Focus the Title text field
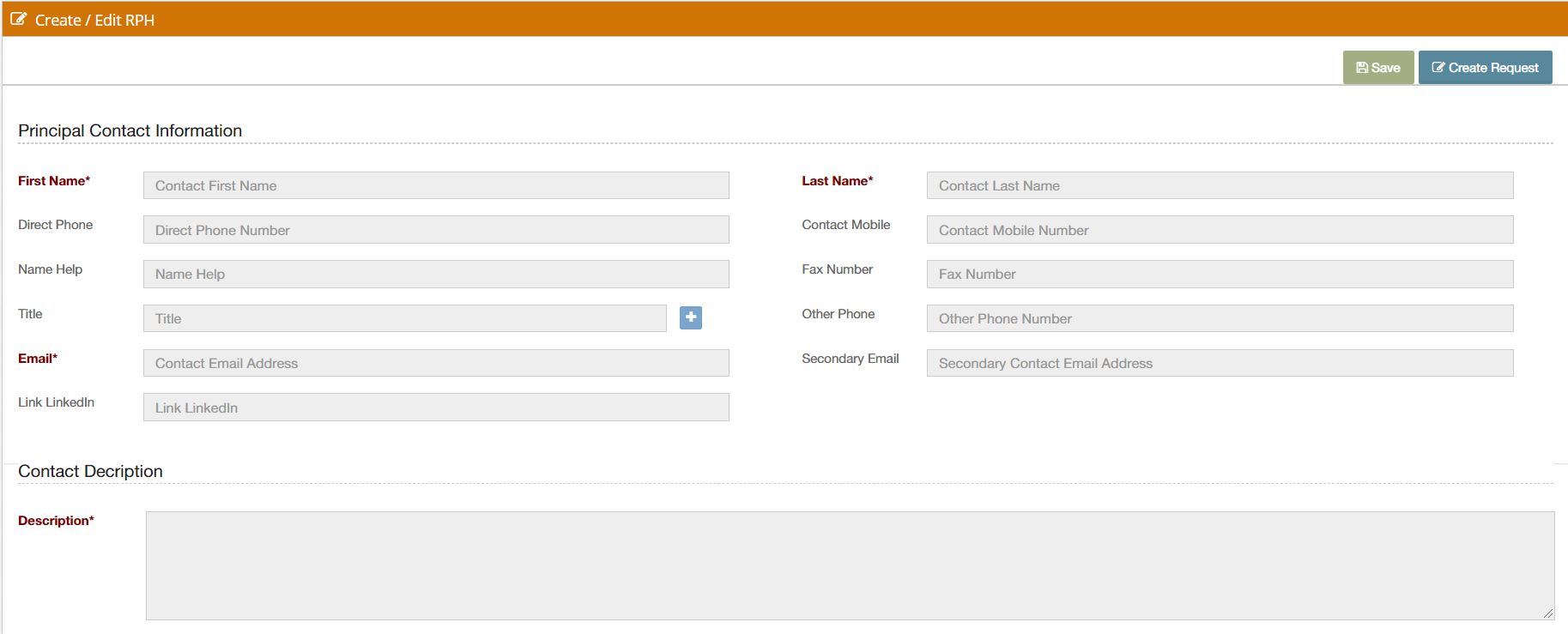This screenshot has width=1568, height=634. tap(405, 318)
